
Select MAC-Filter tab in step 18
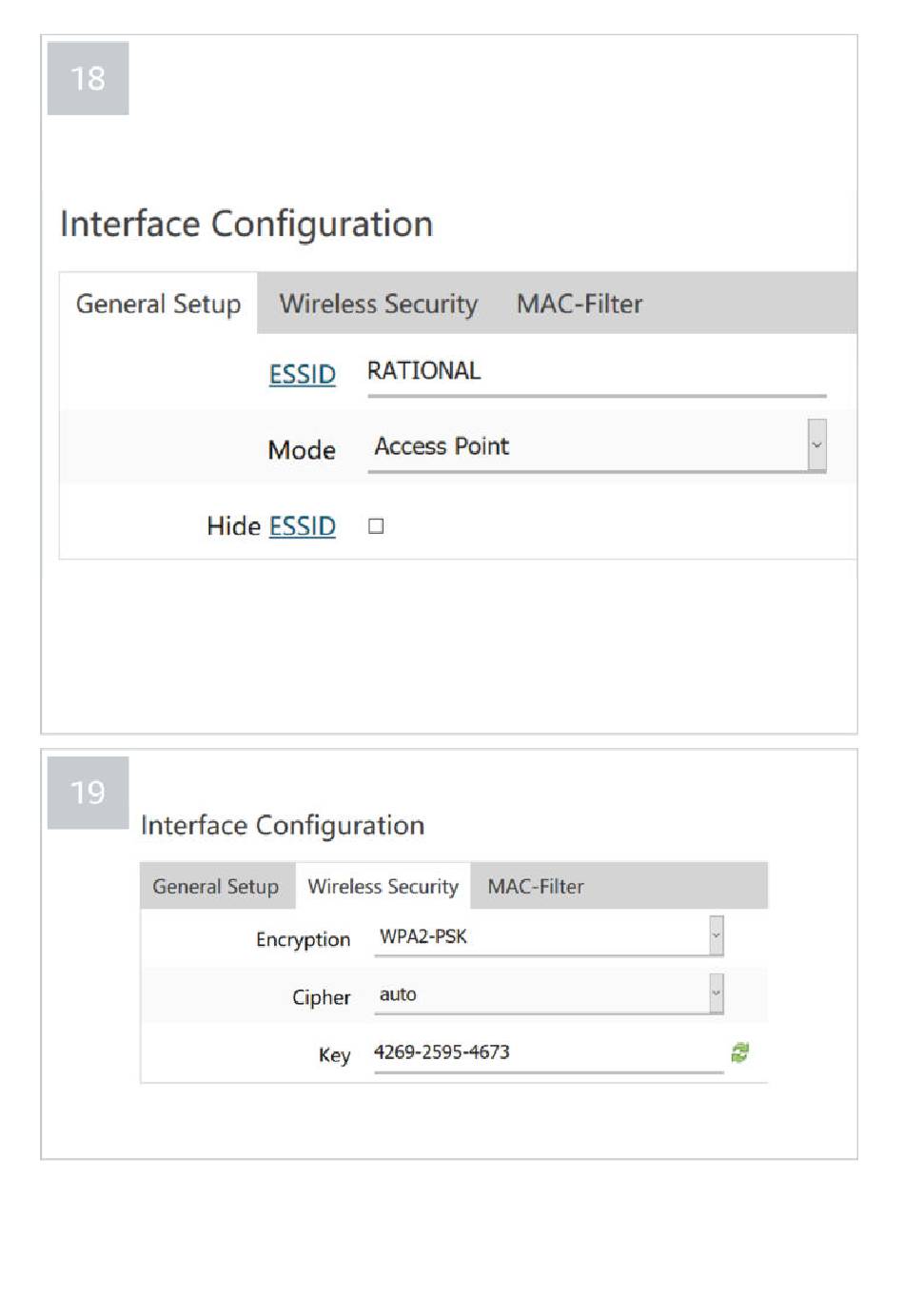click(580, 304)
